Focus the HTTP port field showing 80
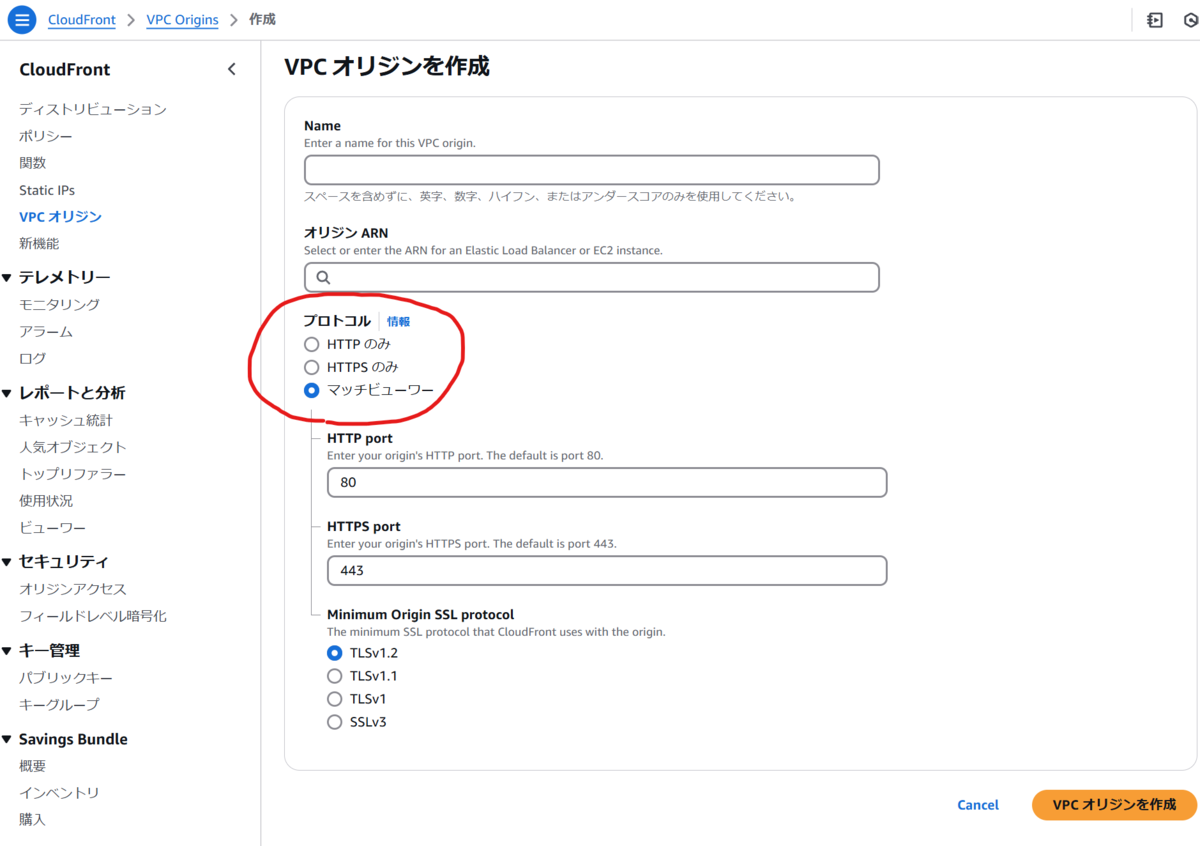This screenshot has height=846, width=1200. [x=606, y=482]
